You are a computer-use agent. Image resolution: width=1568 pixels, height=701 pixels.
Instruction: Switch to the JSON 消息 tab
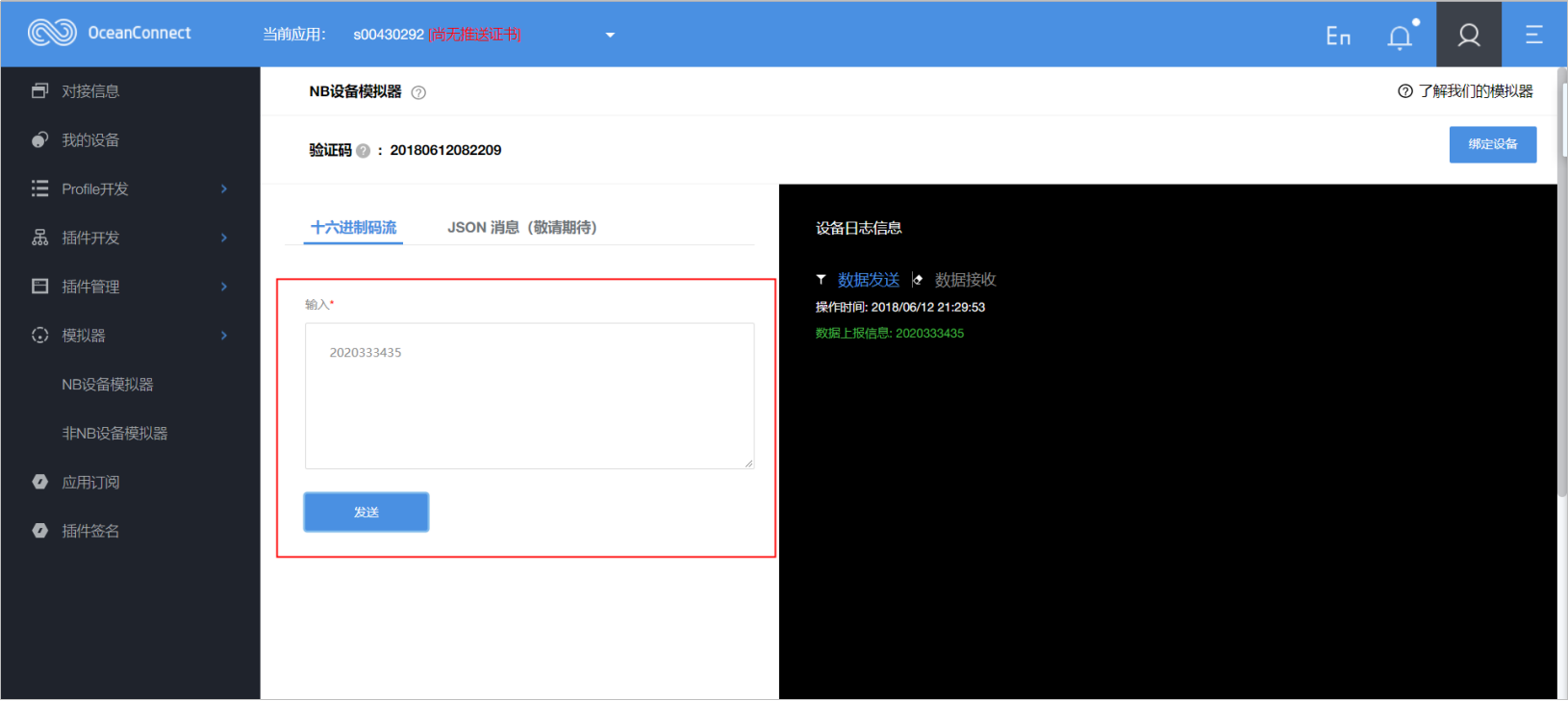click(x=521, y=228)
